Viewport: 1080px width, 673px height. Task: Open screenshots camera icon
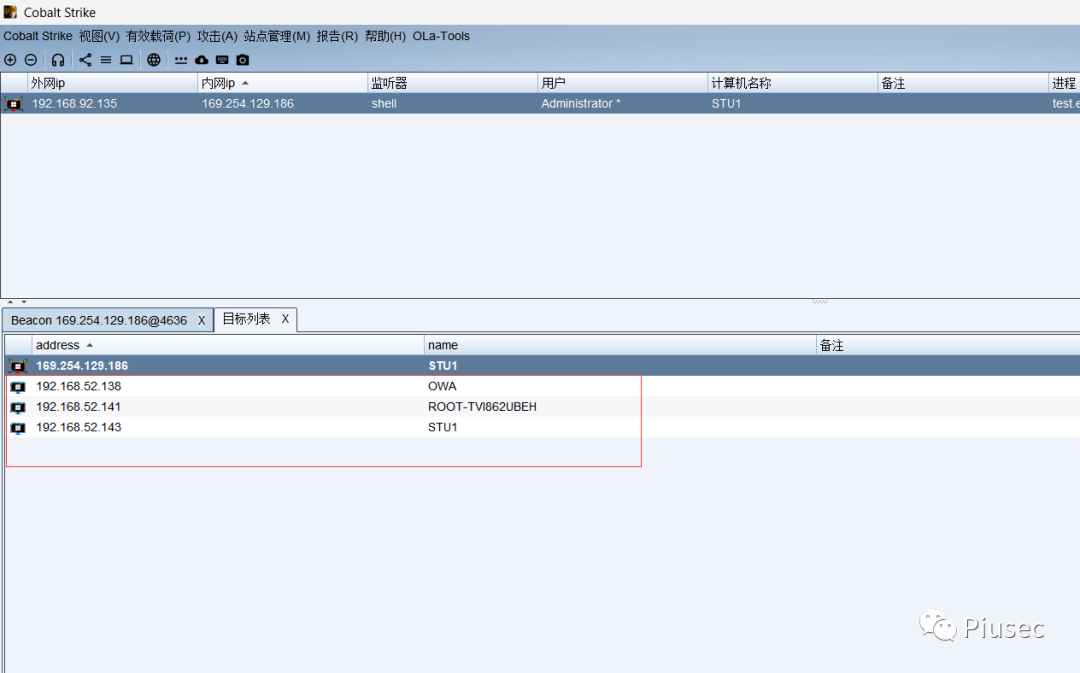pyautogui.click(x=243, y=60)
